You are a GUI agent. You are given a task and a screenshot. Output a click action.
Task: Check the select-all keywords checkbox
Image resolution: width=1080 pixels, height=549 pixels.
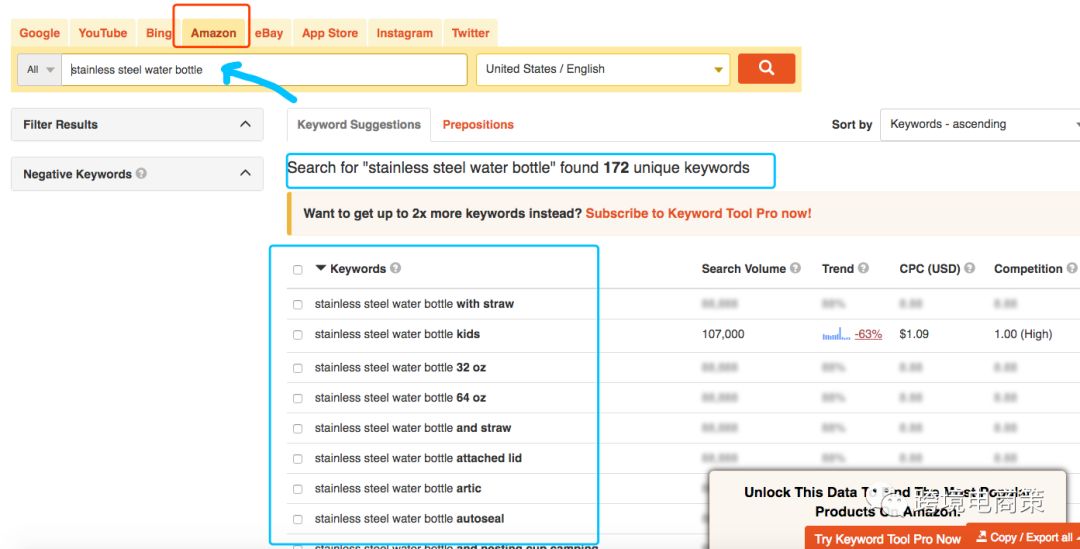[298, 269]
